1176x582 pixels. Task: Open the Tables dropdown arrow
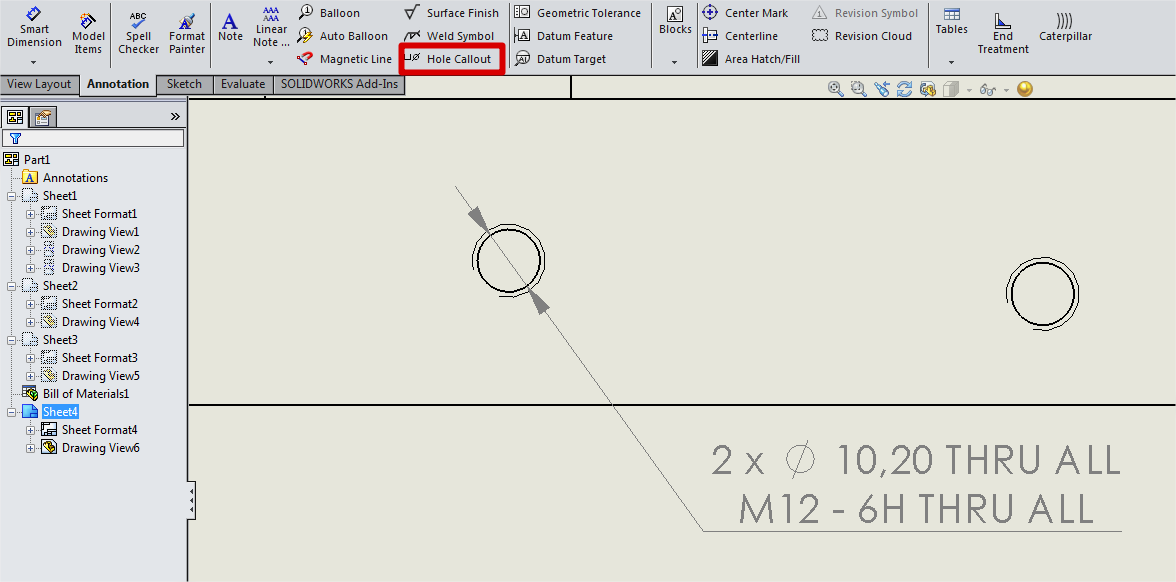tap(952, 63)
